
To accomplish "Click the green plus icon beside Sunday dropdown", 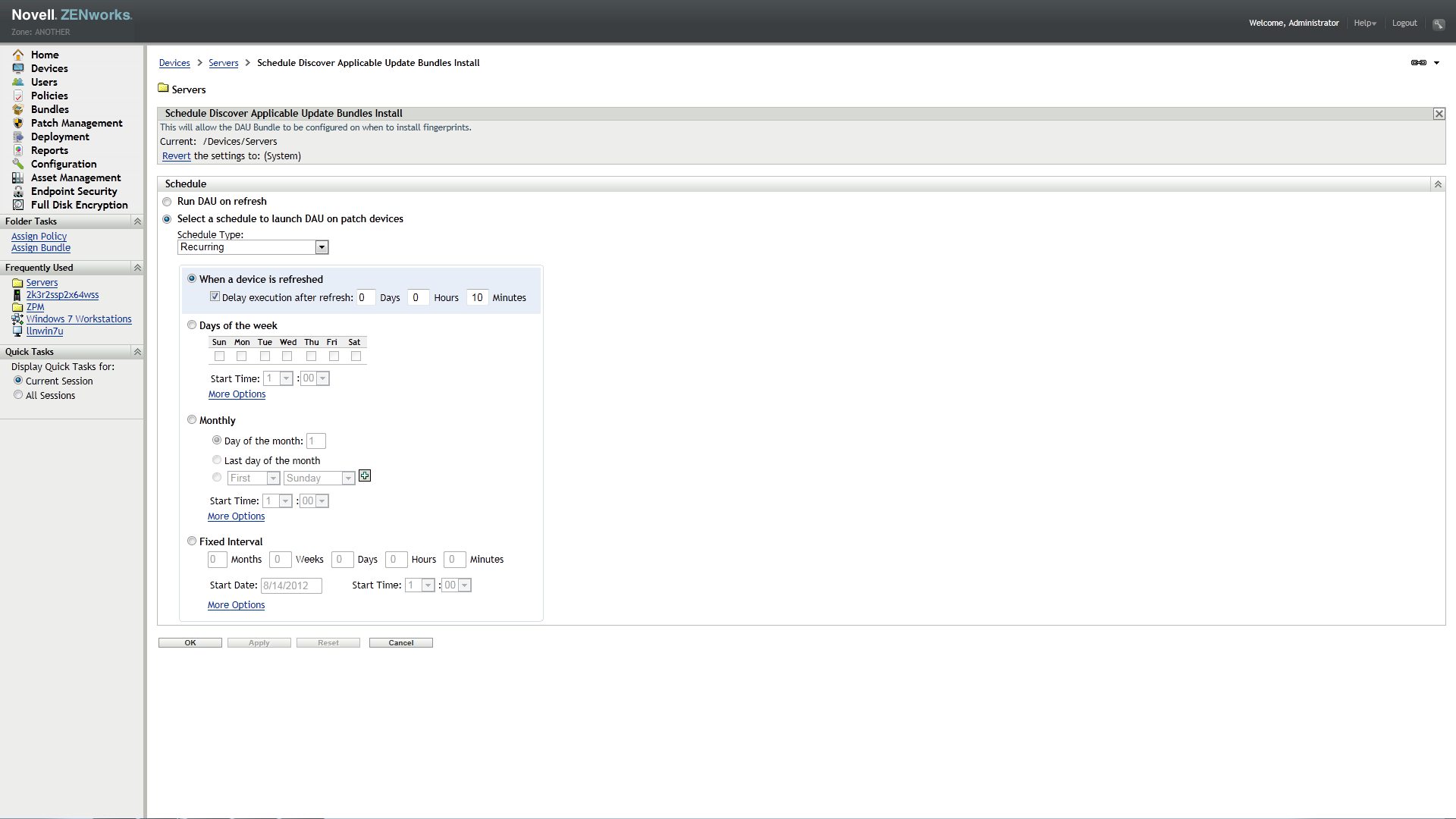I will 365,476.
